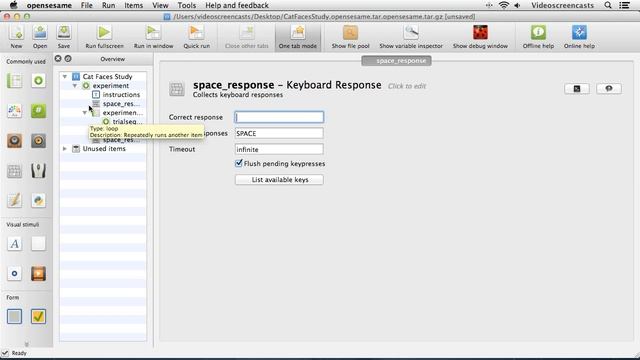Select first space_res... item under experiment

121,104
